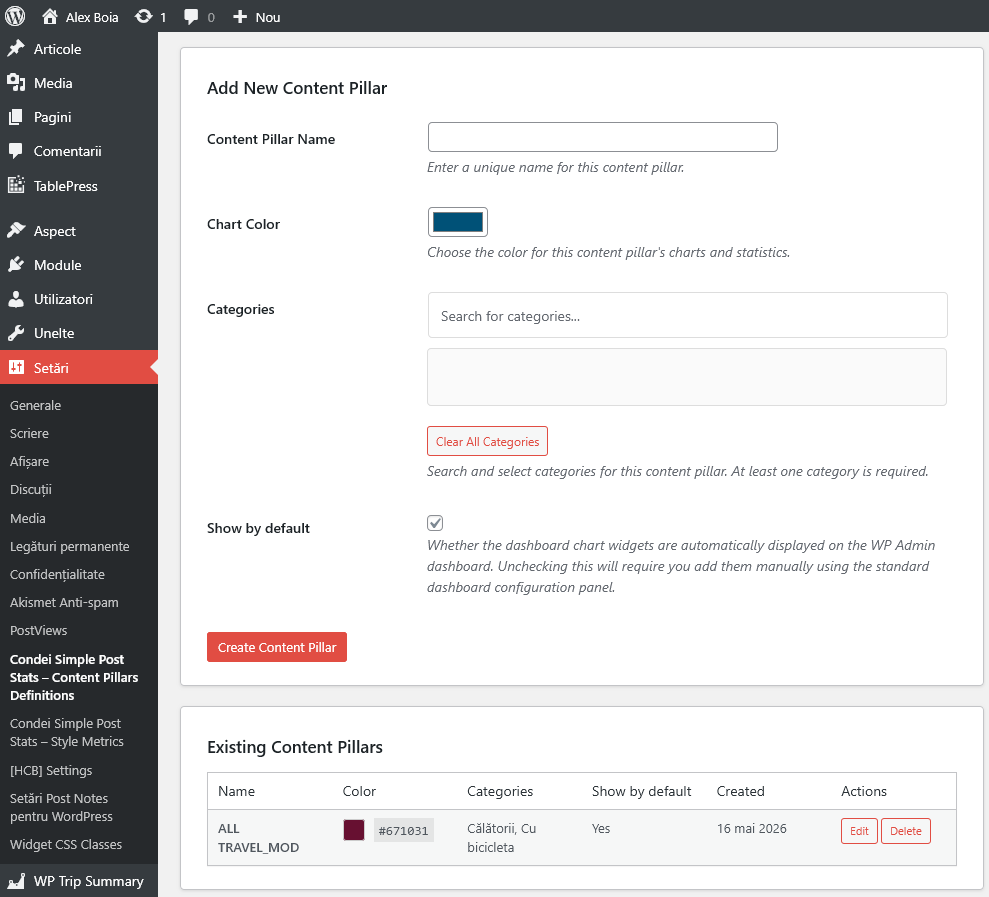
Task: Click the #671031 color swatch
Action: coord(354,830)
